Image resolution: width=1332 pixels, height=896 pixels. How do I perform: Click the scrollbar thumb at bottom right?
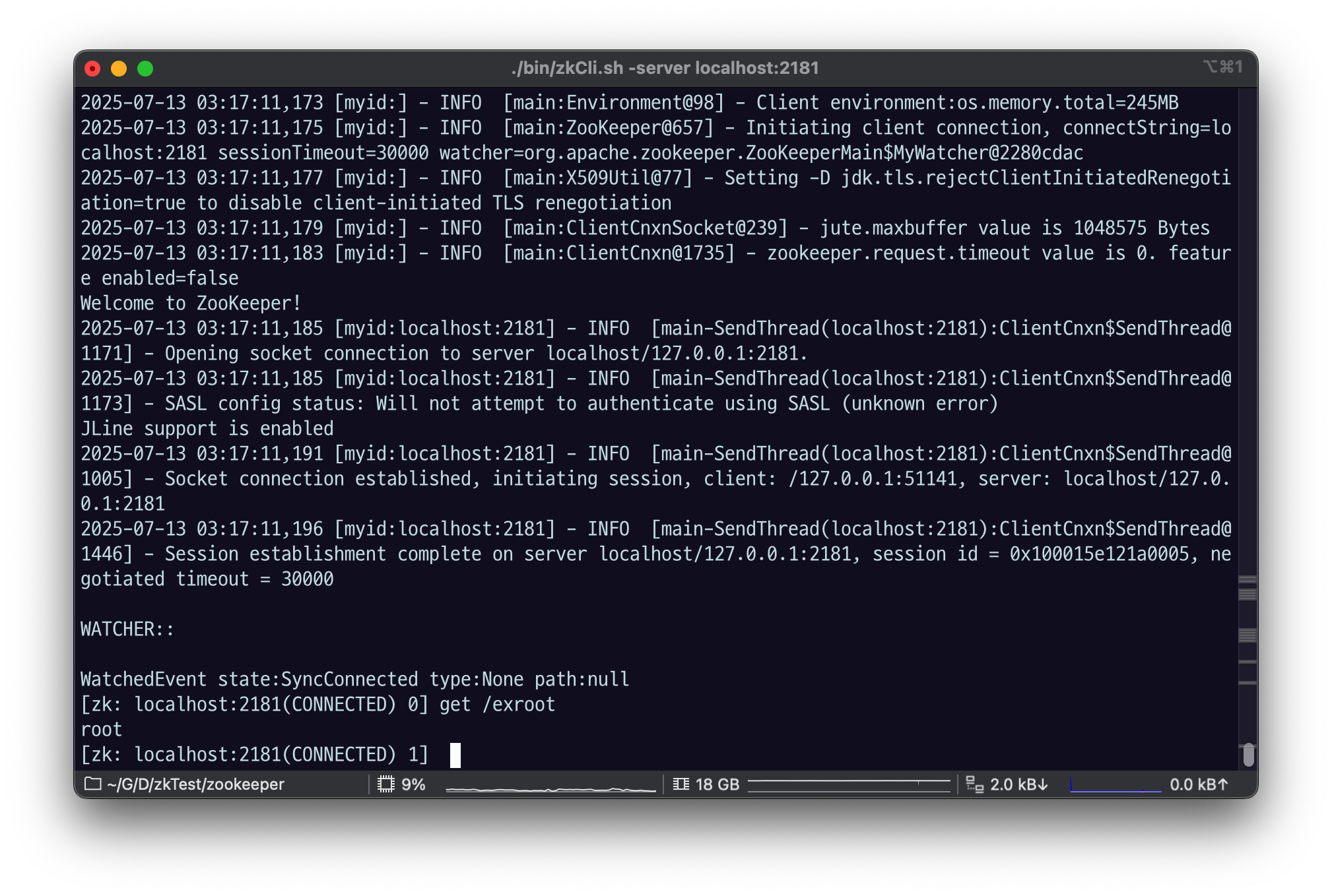1248,754
